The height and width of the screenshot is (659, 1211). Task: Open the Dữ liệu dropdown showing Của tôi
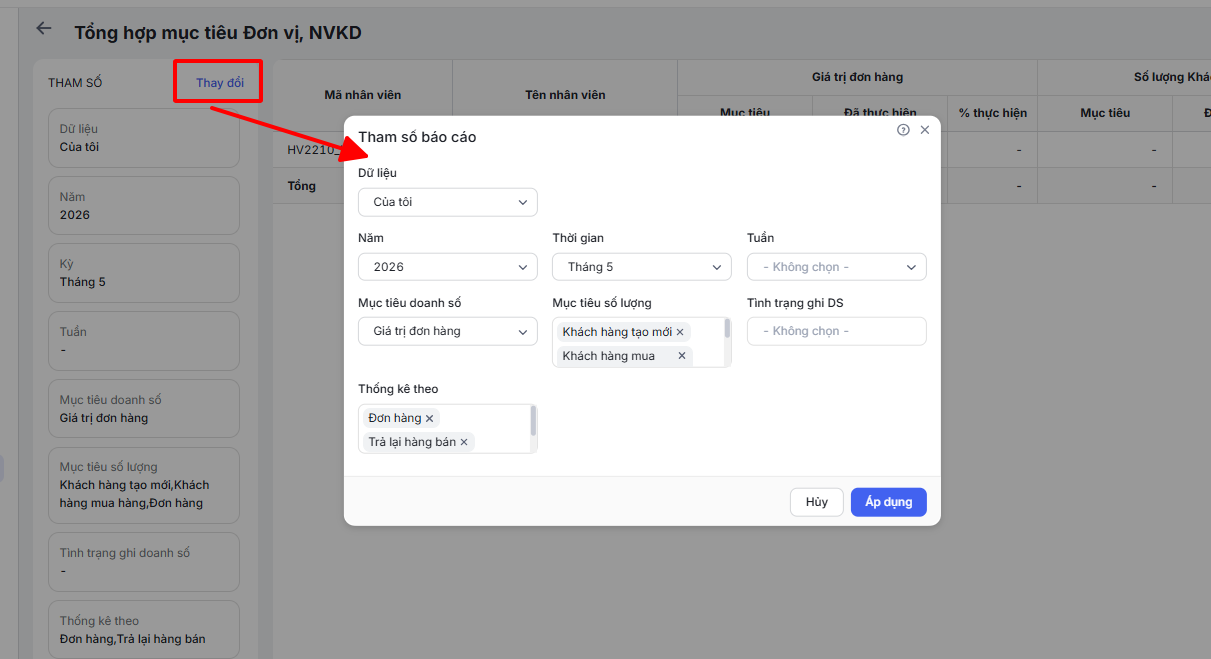pyautogui.click(x=448, y=202)
